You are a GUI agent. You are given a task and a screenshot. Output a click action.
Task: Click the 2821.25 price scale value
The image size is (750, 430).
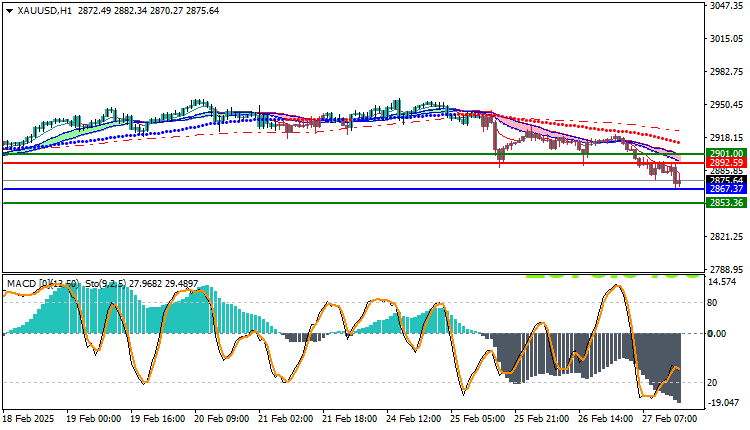(726, 237)
